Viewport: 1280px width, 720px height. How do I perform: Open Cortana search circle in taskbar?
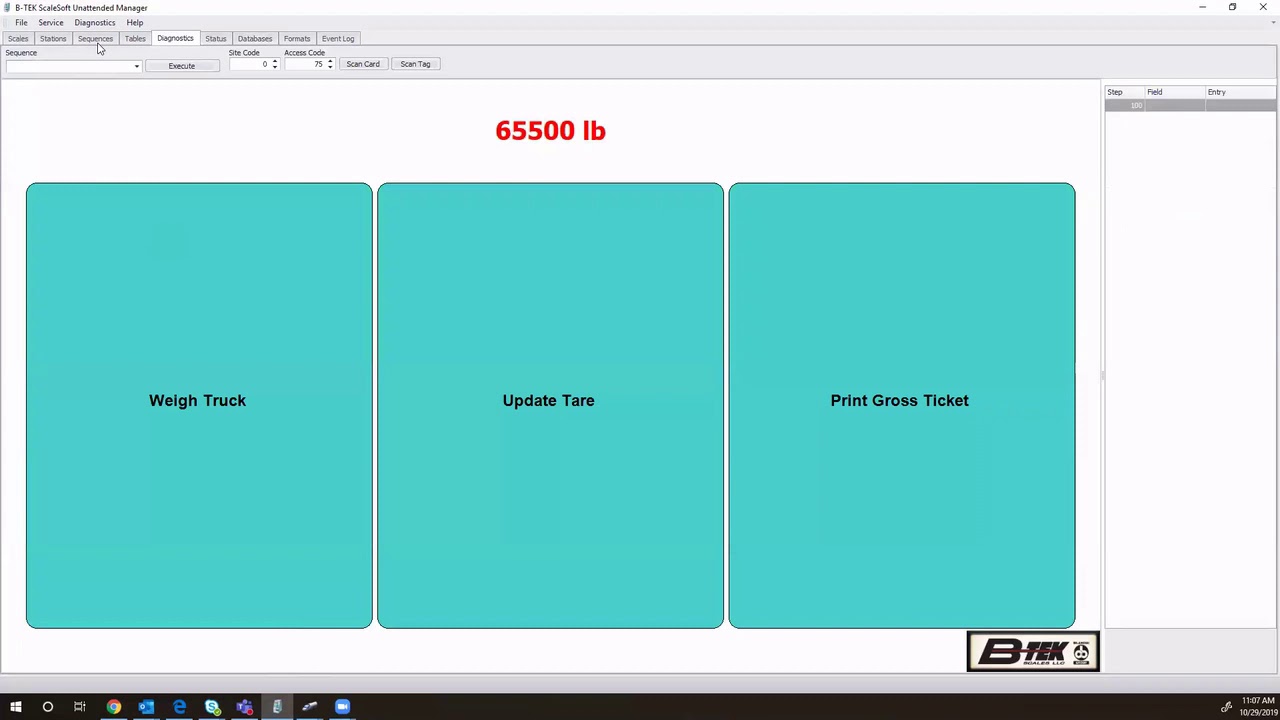47,707
